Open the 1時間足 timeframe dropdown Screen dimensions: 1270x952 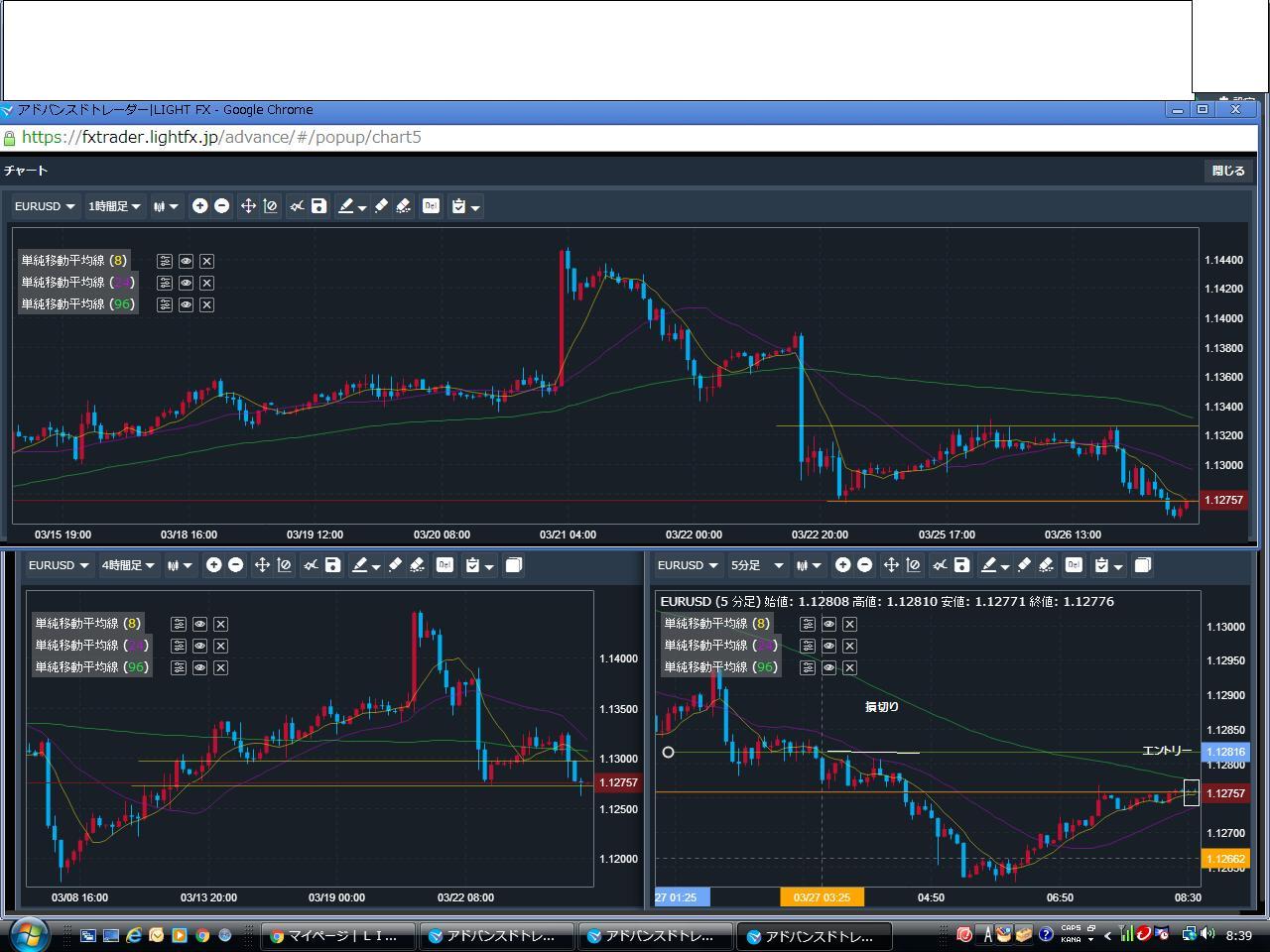tap(115, 206)
